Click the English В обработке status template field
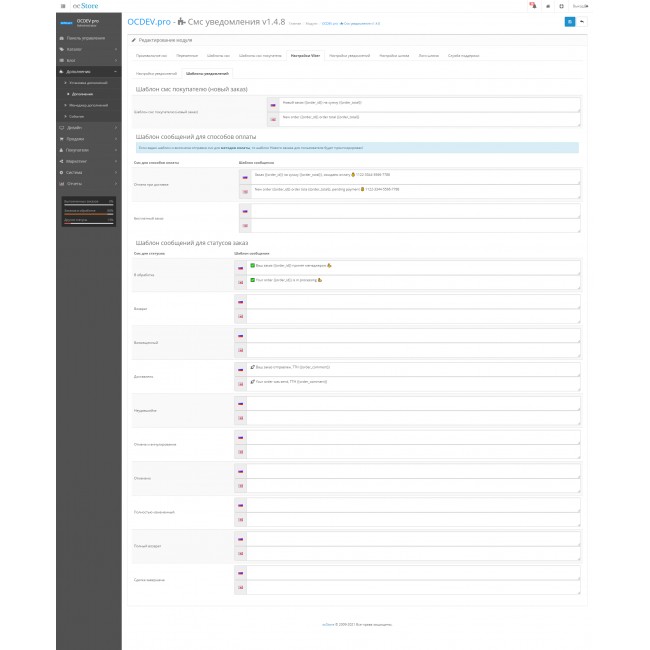650x650 pixels. pyautogui.click(x=410, y=280)
